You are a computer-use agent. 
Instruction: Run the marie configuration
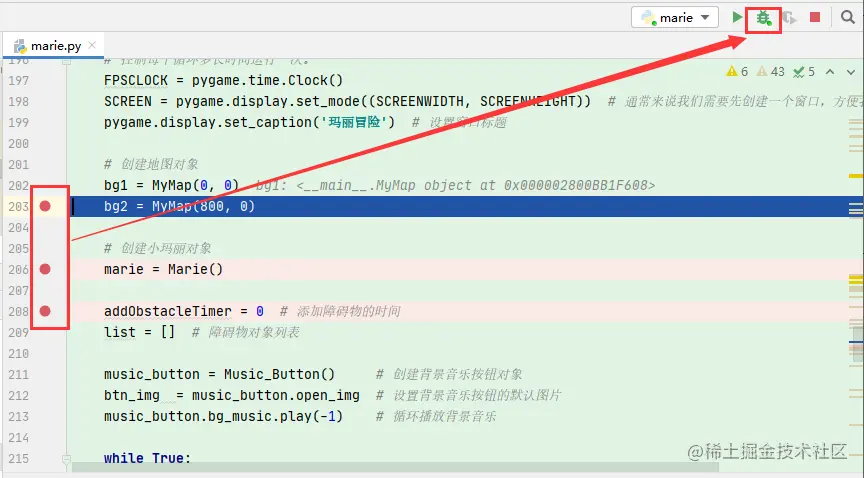coord(737,17)
